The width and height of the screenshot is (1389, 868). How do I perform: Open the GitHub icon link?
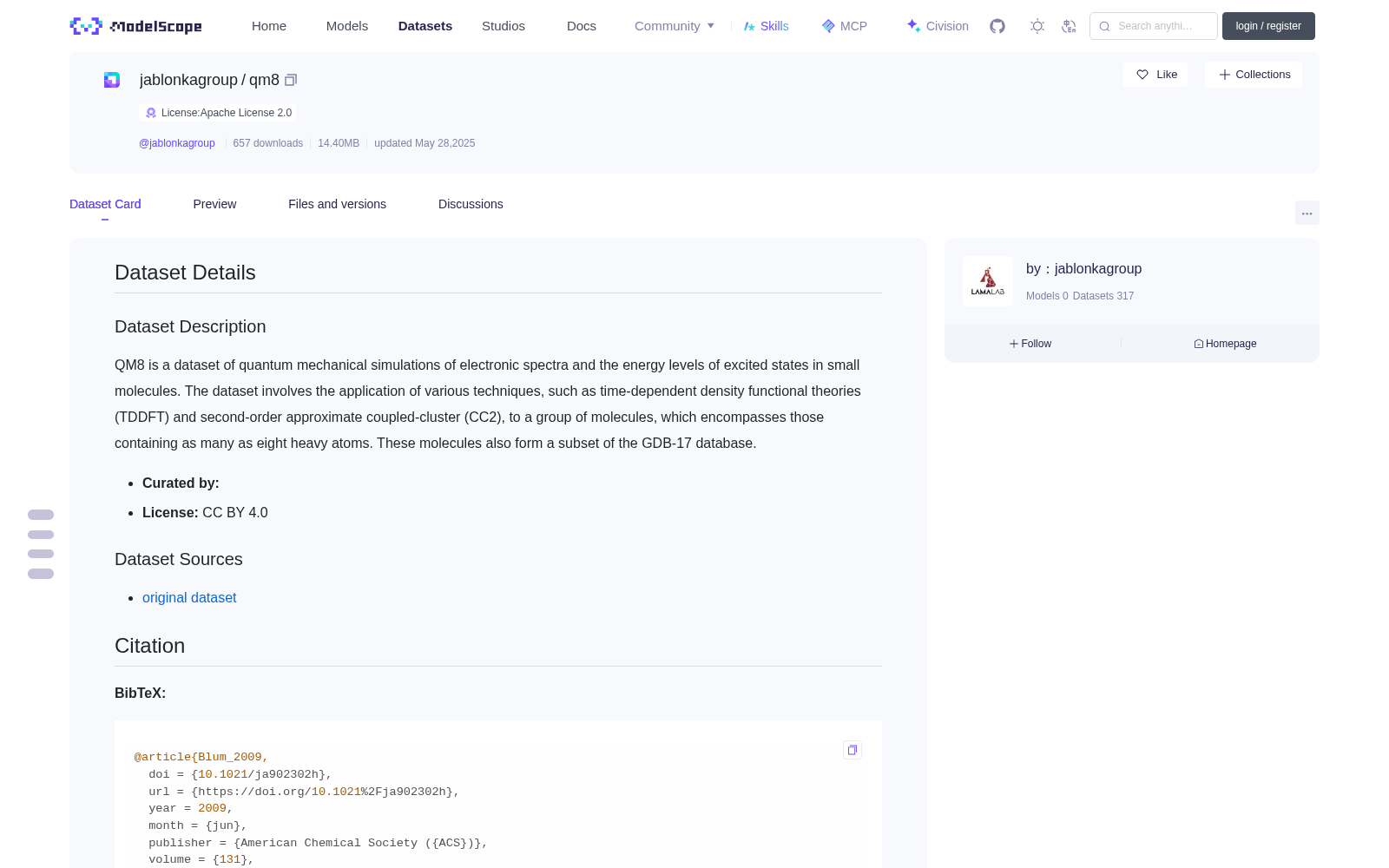pyautogui.click(x=997, y=26)
